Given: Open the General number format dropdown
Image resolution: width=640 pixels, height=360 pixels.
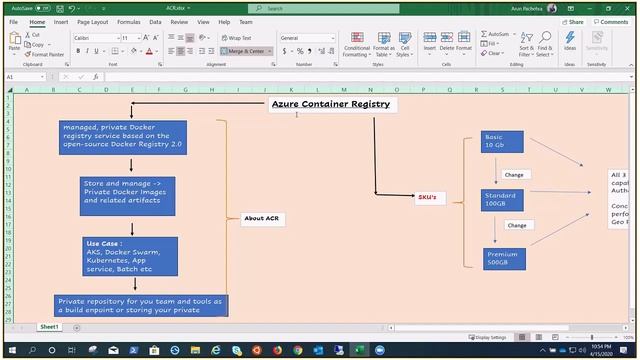Looking at the screenshot, I should [x=333, y=38].
